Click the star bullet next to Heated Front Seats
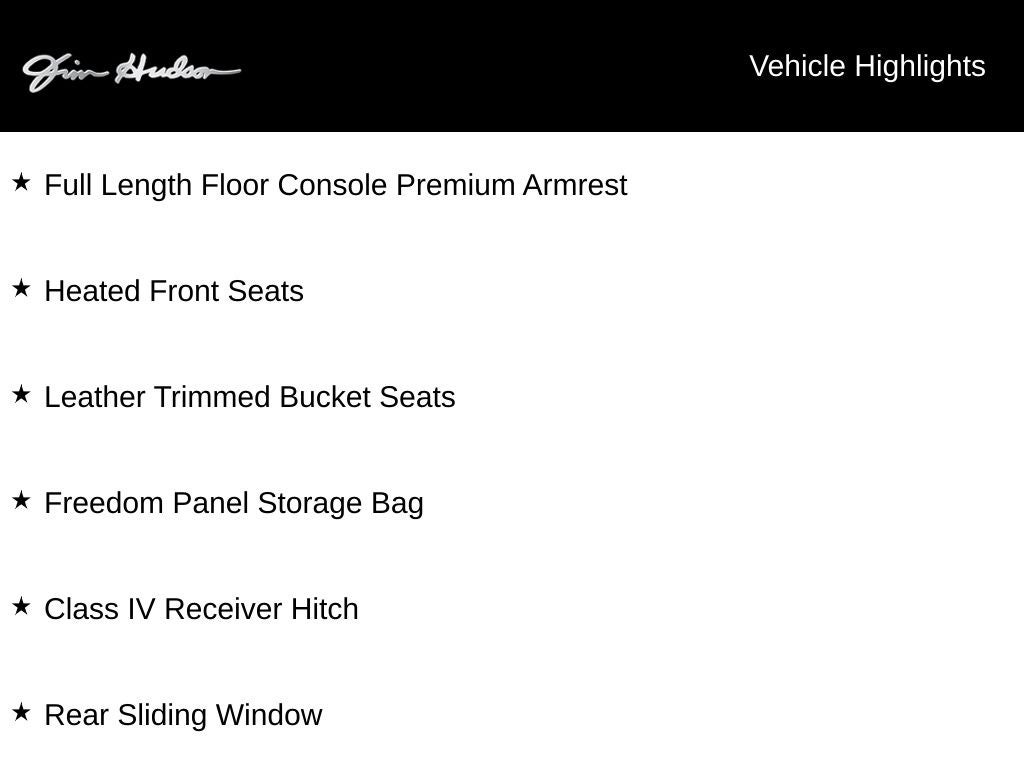 coord(21,289)
